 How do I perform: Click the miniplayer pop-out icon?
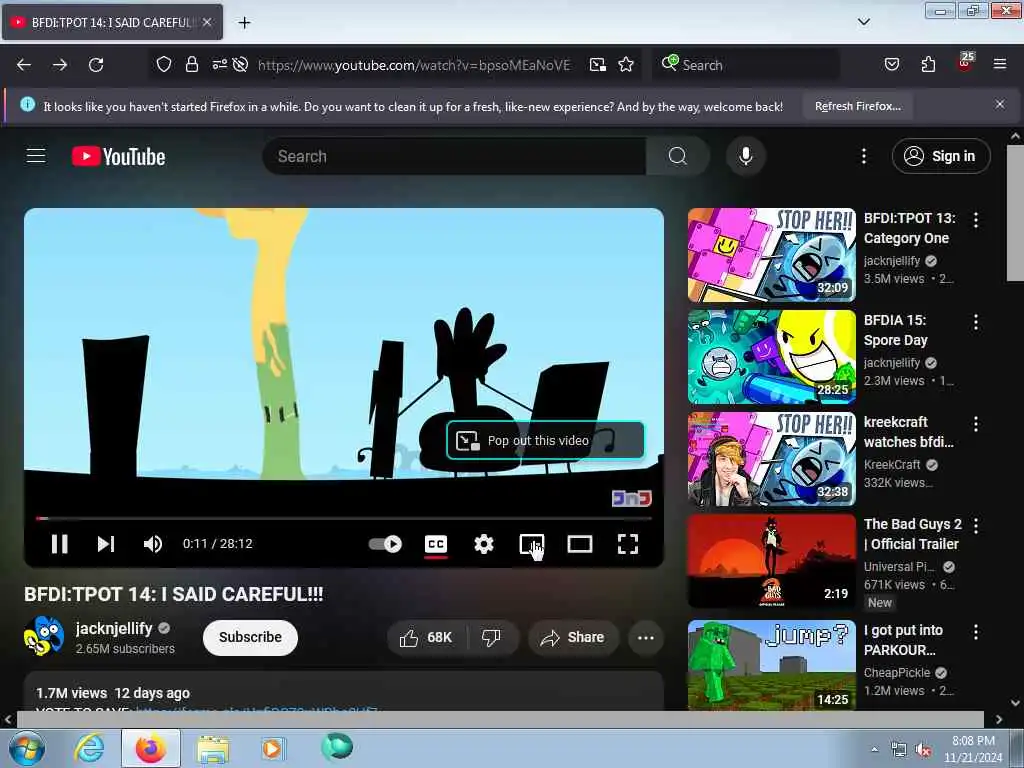tap(532, 544)
